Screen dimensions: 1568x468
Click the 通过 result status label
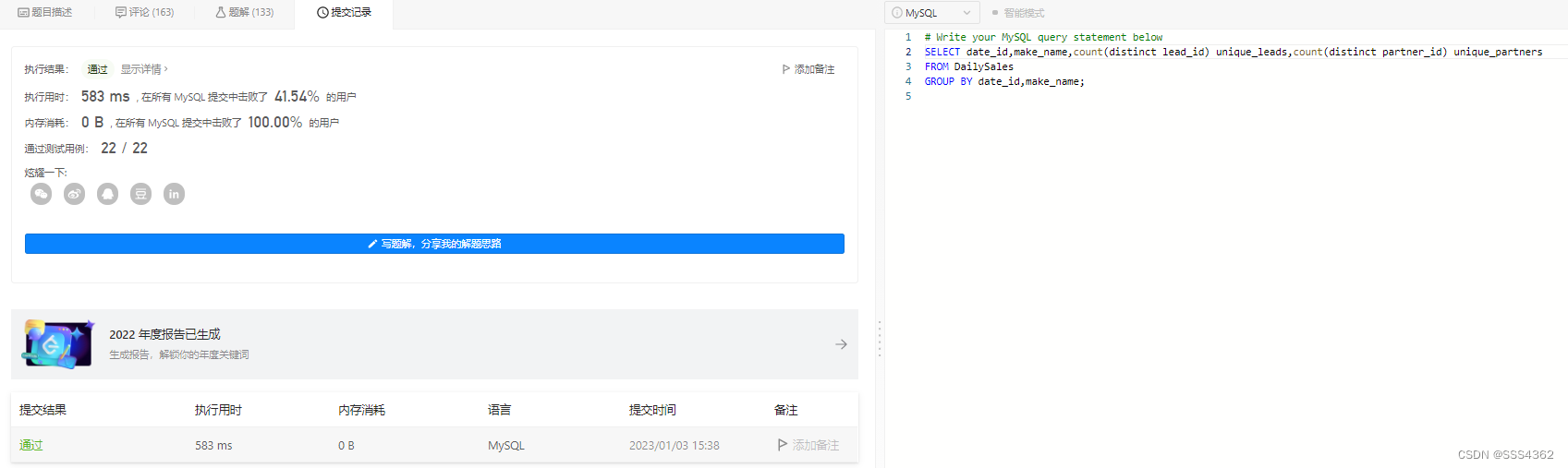pyautogui.click(x=97, y=69)
